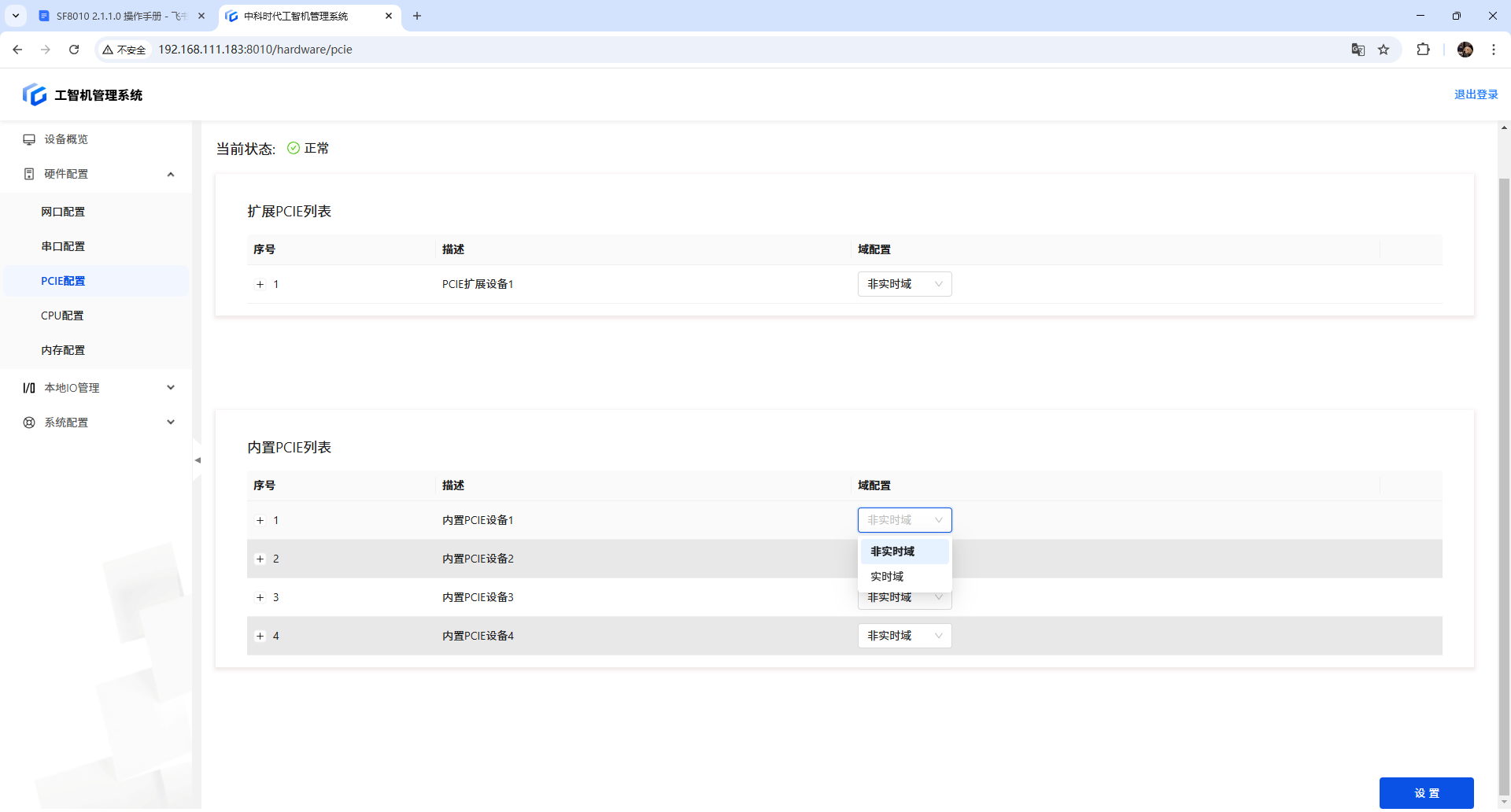The image size is (1511, 812).
Task: Click the blue 设置 button
Action: tap(1426, 793)
